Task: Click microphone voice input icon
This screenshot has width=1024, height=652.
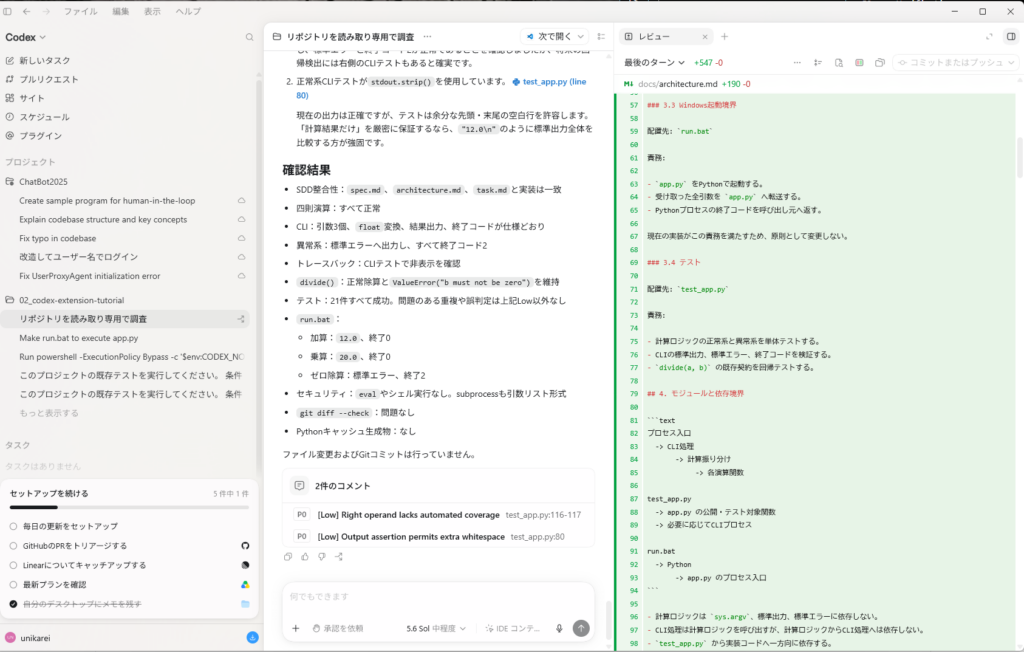Action: click(x=559, y=628)
